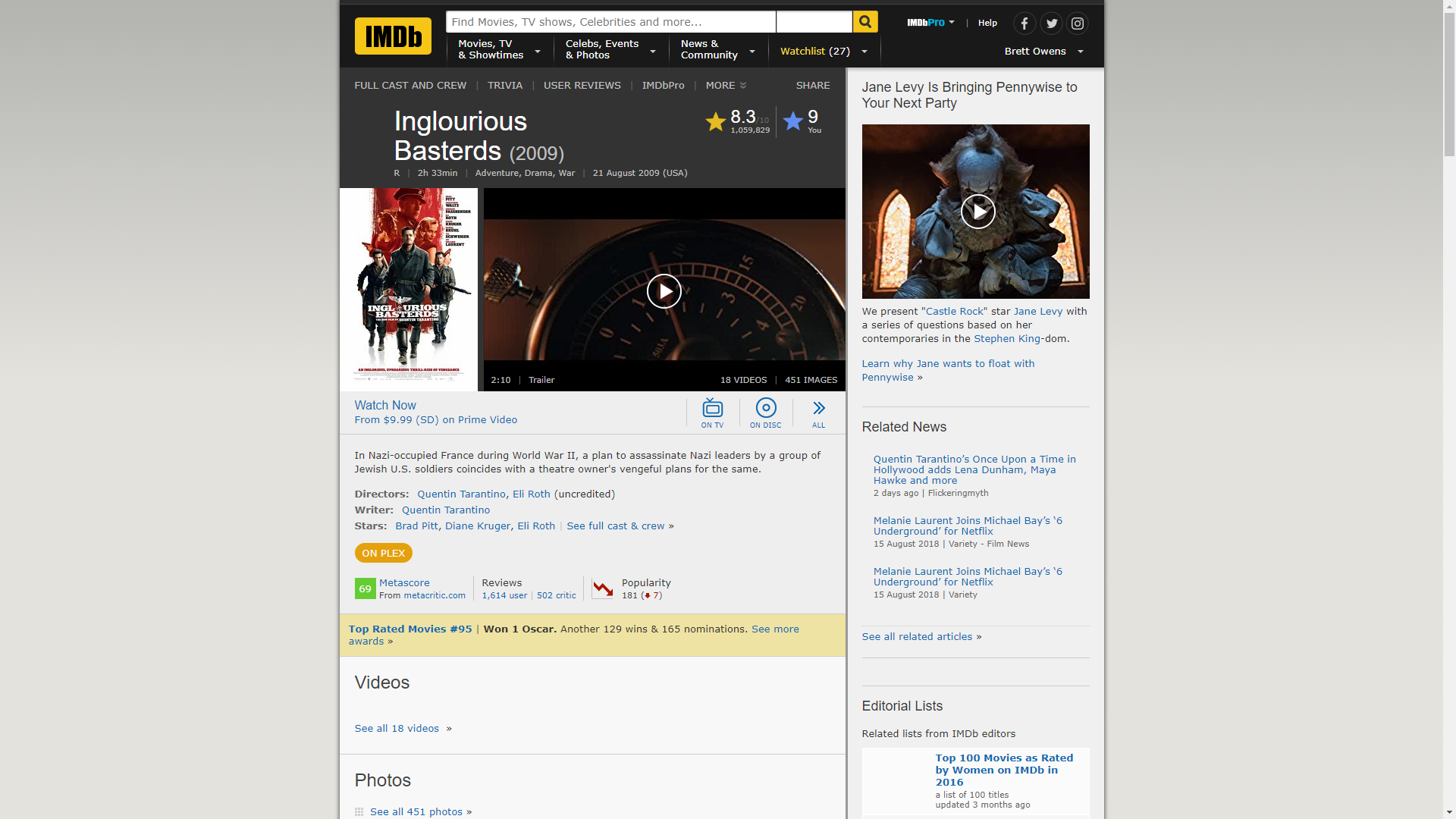Open the IMDbPro header dropdown

coord(930,23)
